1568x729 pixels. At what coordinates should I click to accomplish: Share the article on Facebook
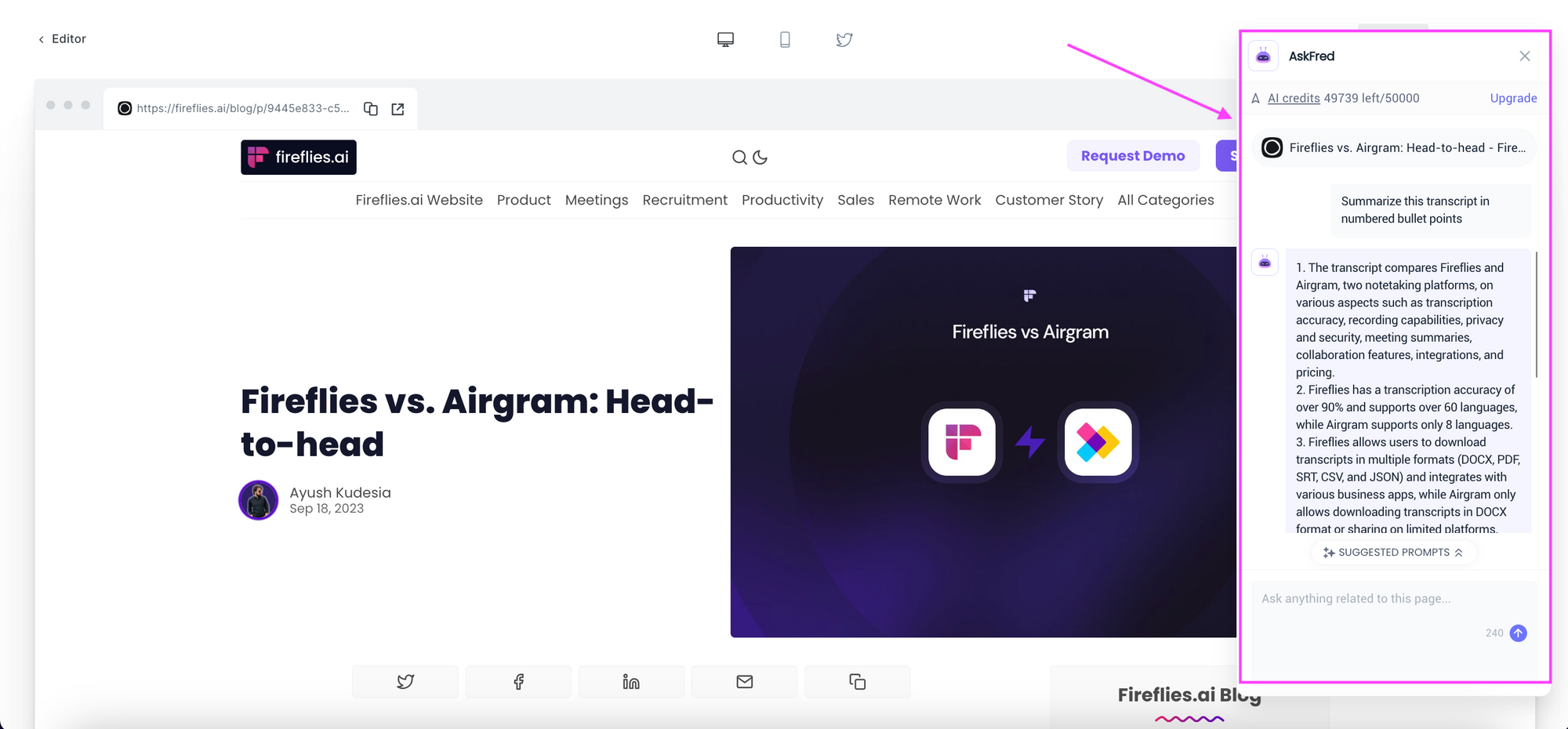[518, 681]
